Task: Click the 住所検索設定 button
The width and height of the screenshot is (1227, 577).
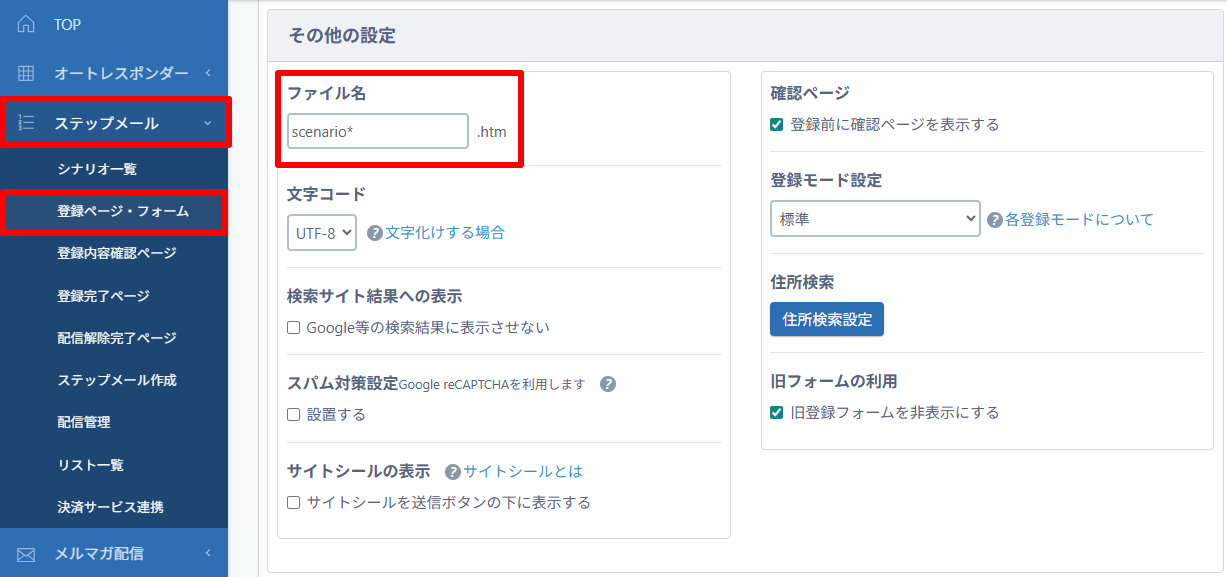Action: click(x=826, y=320)
